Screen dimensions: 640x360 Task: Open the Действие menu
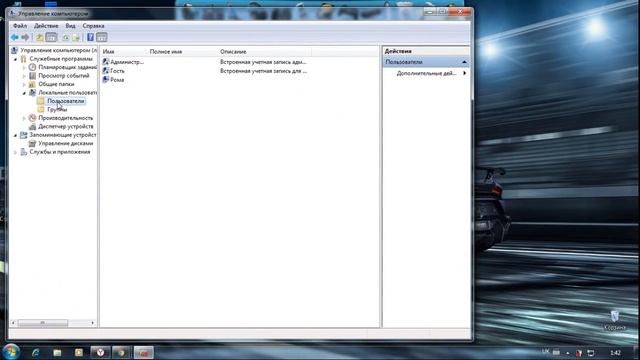click(46, 26)
